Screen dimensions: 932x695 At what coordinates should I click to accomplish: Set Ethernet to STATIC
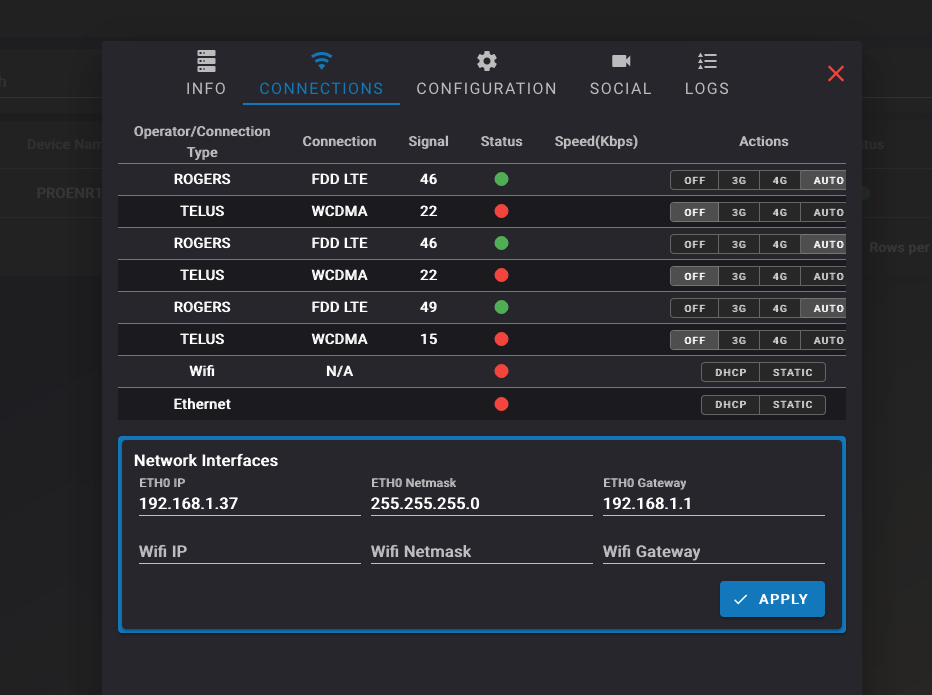pos(792,404)
